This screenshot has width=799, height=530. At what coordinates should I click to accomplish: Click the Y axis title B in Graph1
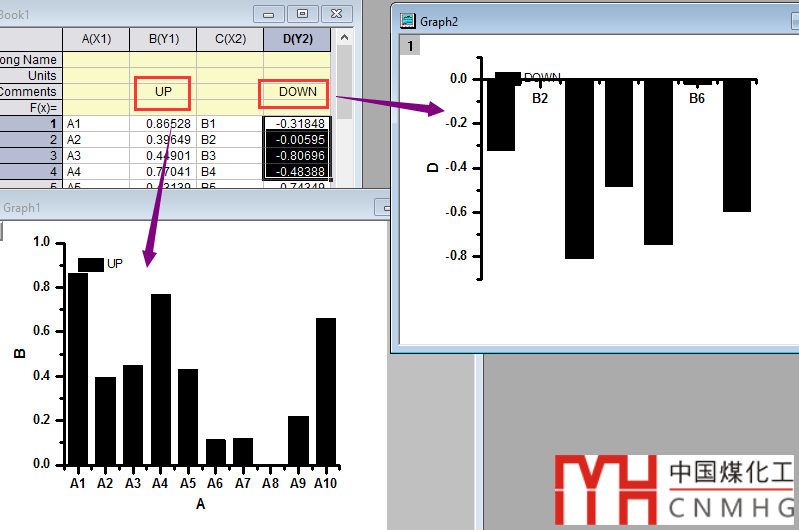click(18, 353)
